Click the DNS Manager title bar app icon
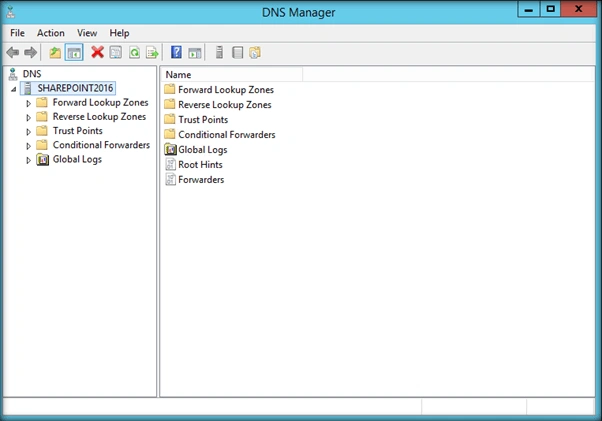This screenshot has height=421, width=602. [x=11, y=12]
